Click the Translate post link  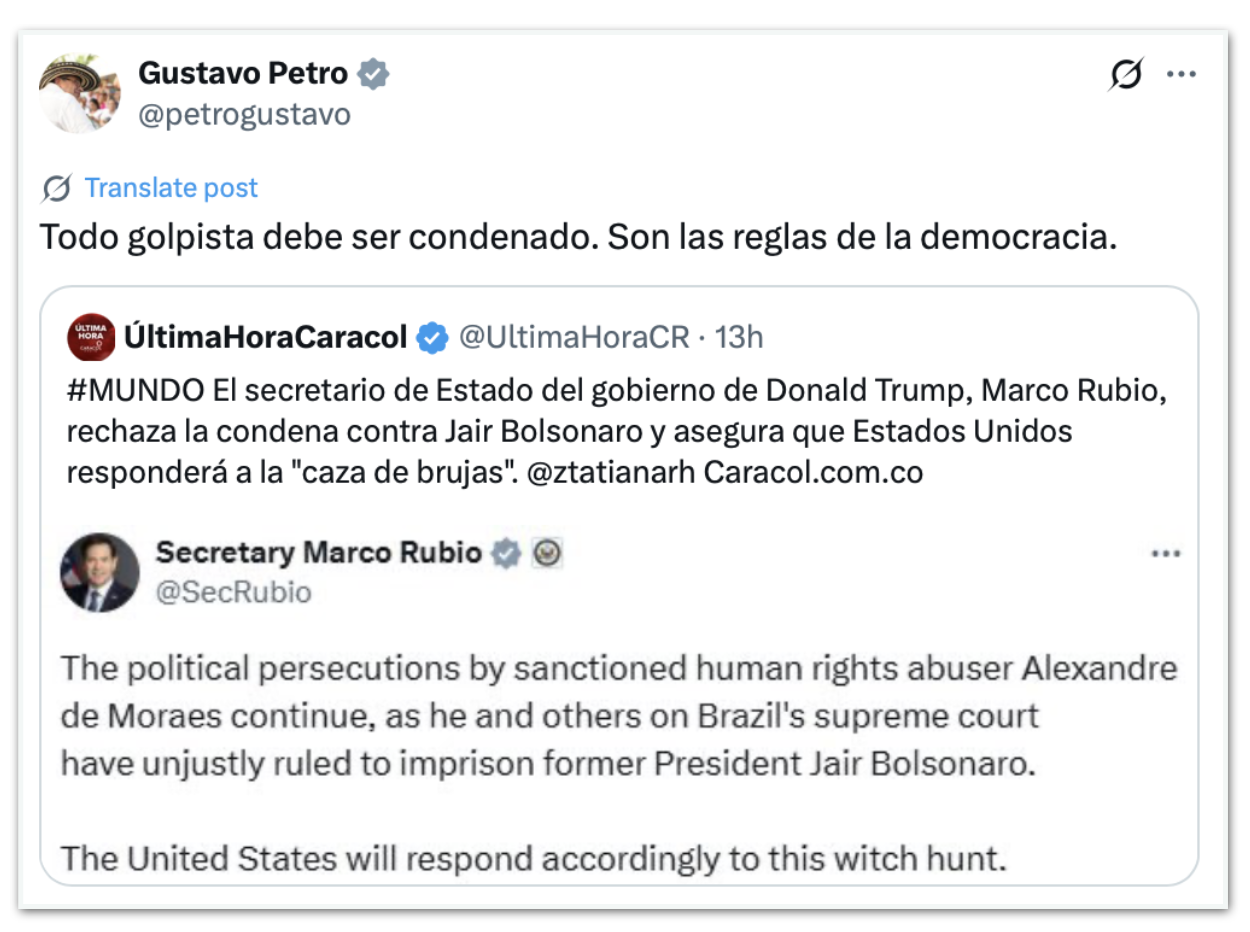(x=171, y=188)
